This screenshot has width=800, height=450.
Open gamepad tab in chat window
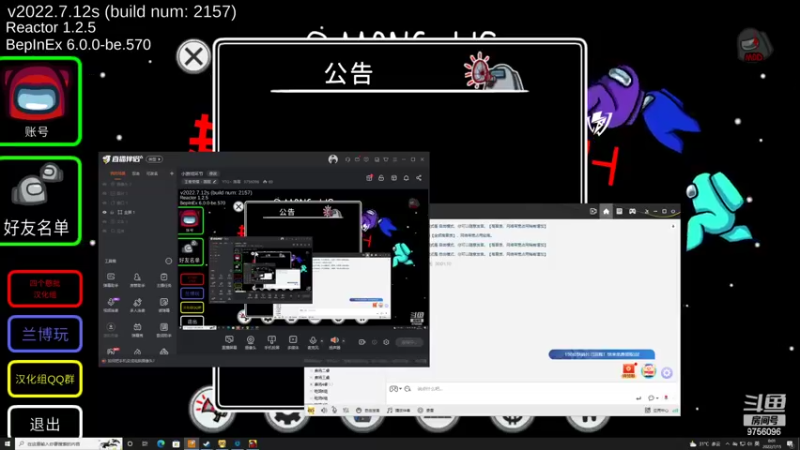click(x=632, y=211)
